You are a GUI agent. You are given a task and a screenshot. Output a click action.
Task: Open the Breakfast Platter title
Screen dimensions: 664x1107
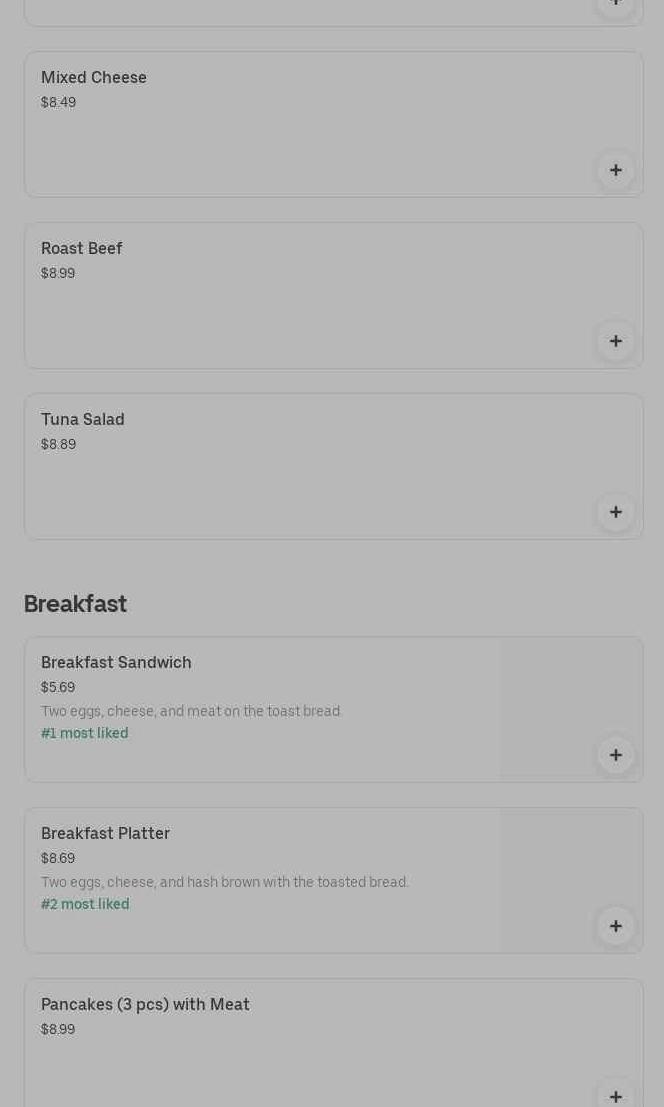click(105, 833)
